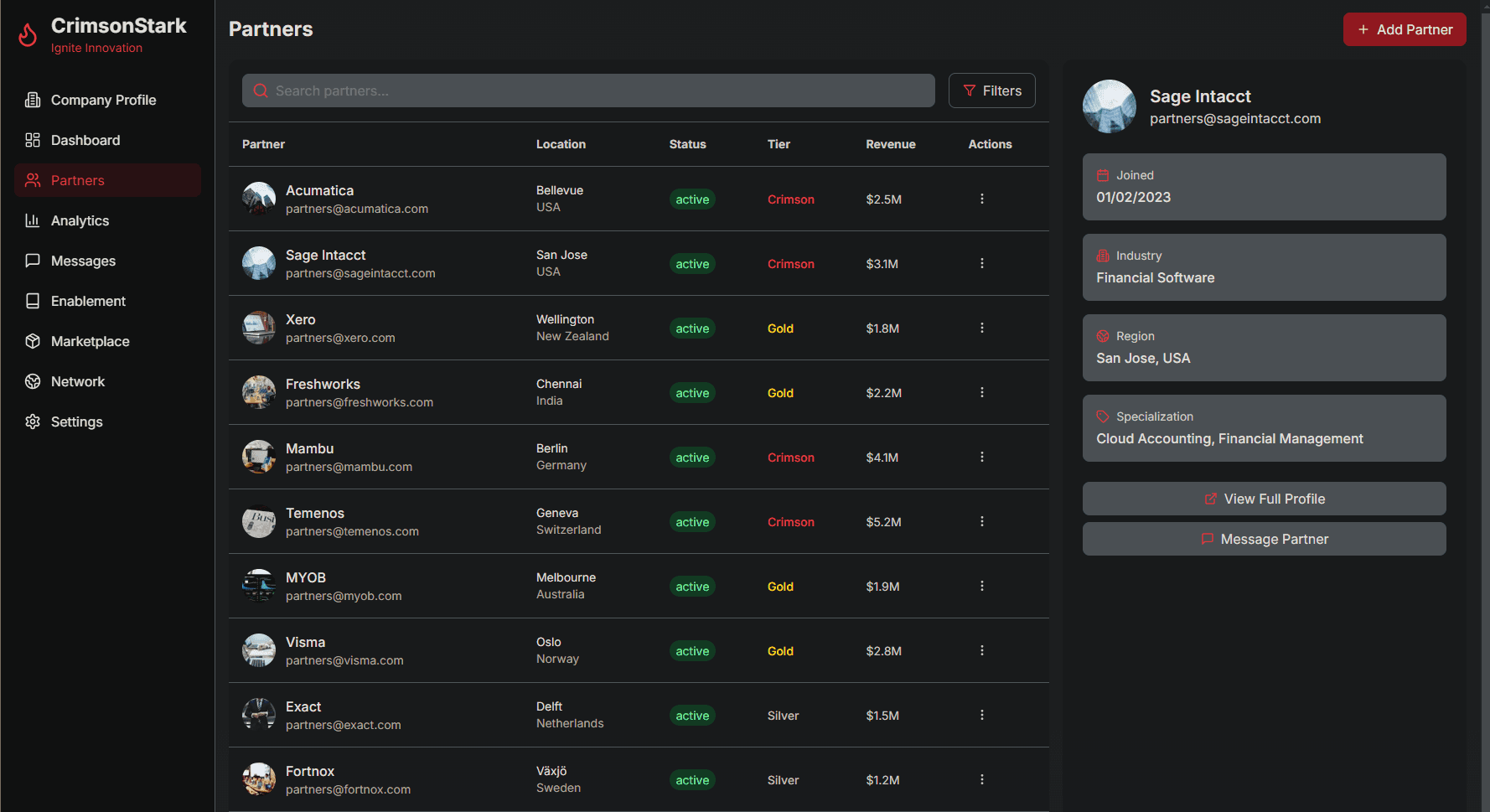The width and height of the screenshot is (1490, 812).
Task: Click partners@freshworks.com email in table
Action: pos(360,402)
